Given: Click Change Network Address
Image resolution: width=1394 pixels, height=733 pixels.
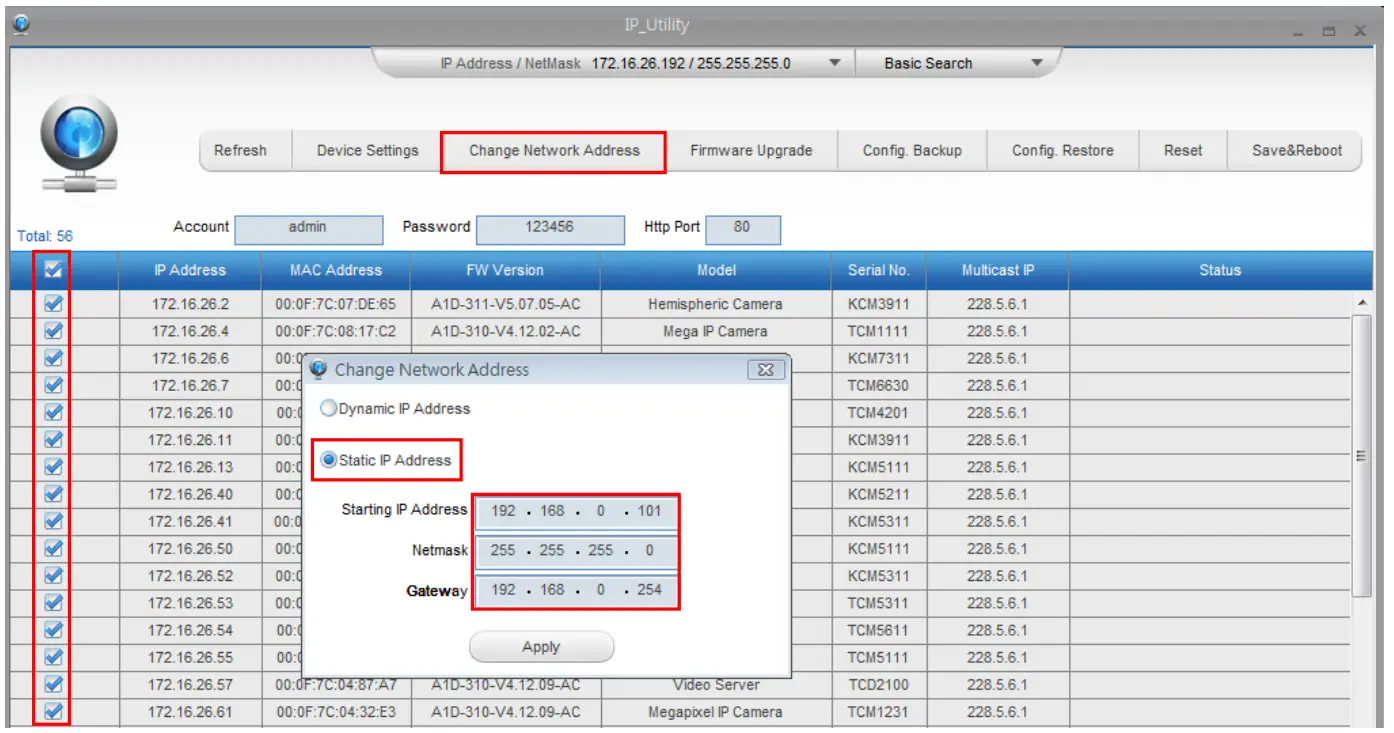Looking at the screenshot, I should click(x=553, y=150).
